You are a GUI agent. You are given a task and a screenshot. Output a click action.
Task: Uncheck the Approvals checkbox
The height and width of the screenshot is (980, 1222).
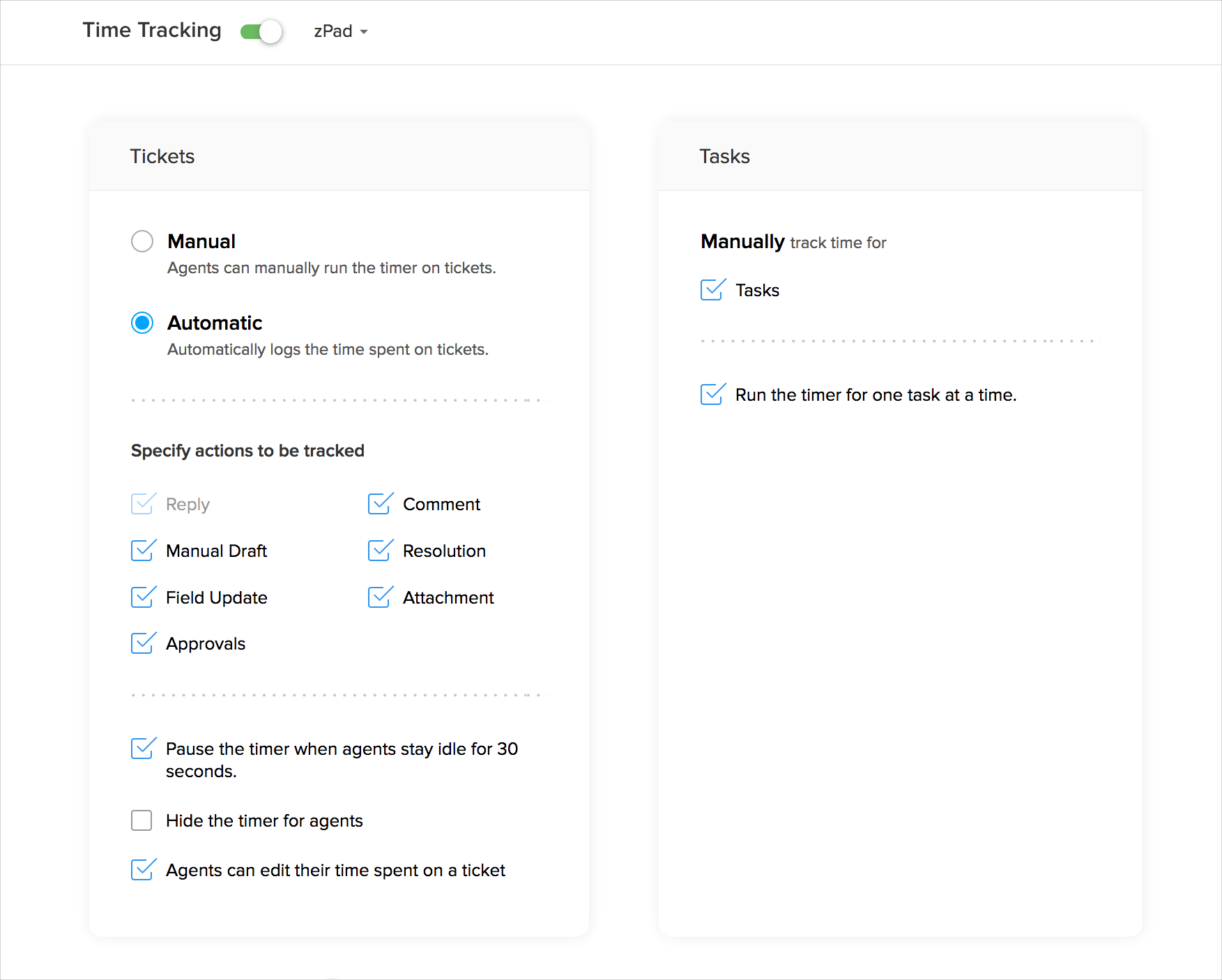tap(142, 643)
